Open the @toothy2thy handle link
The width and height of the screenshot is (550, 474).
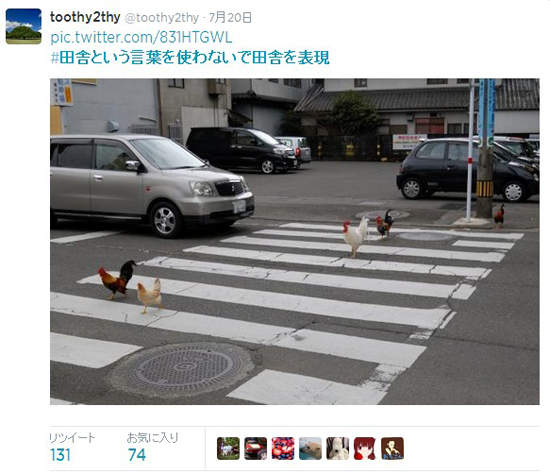(162, 18)
